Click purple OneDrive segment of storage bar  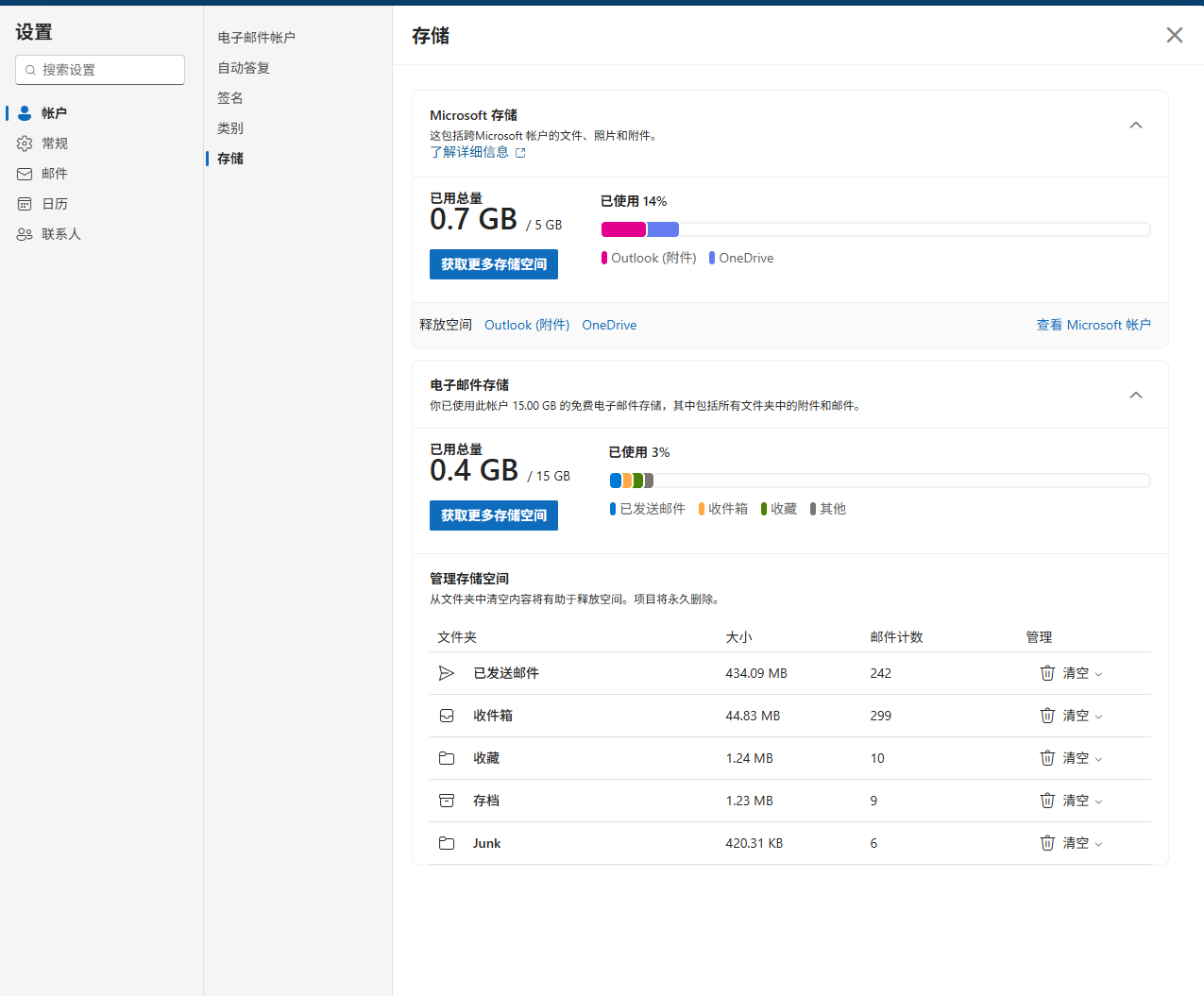pyautogui.click(x=663, y=229)
